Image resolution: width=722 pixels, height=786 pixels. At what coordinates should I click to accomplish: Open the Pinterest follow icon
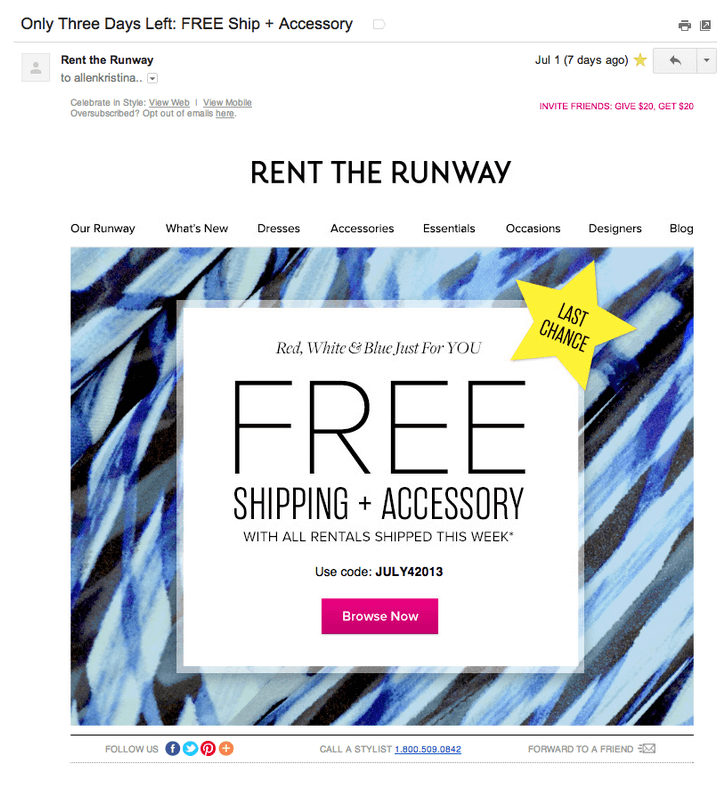pos(208,748)
